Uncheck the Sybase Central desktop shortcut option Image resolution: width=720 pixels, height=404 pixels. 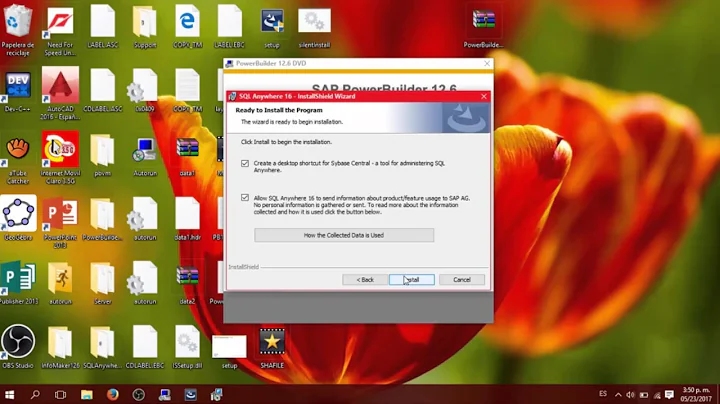coord(245,163)
